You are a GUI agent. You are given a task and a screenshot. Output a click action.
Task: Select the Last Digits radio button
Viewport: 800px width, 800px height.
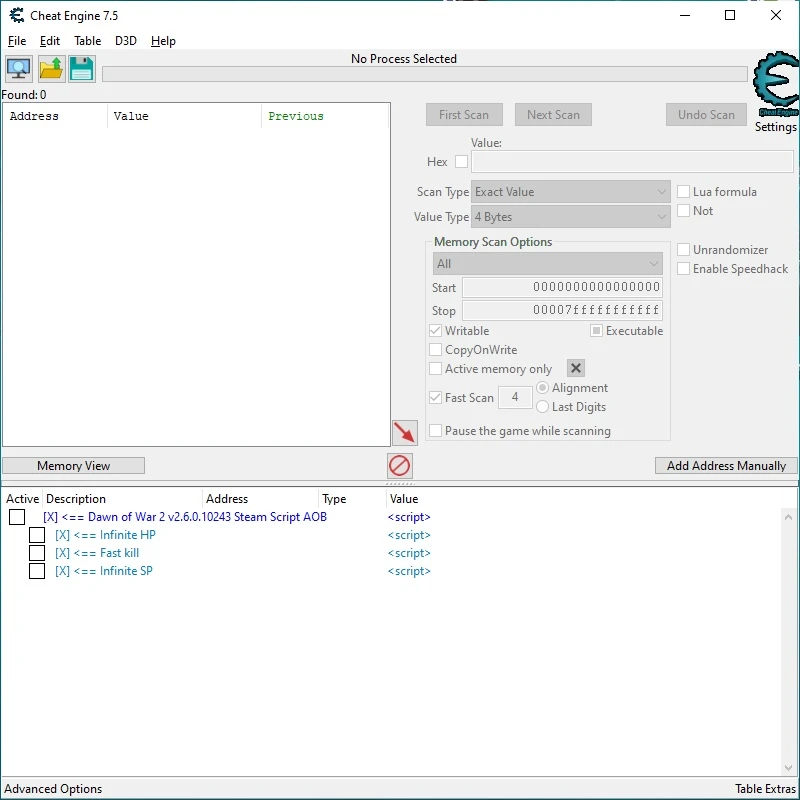[543, 407]
